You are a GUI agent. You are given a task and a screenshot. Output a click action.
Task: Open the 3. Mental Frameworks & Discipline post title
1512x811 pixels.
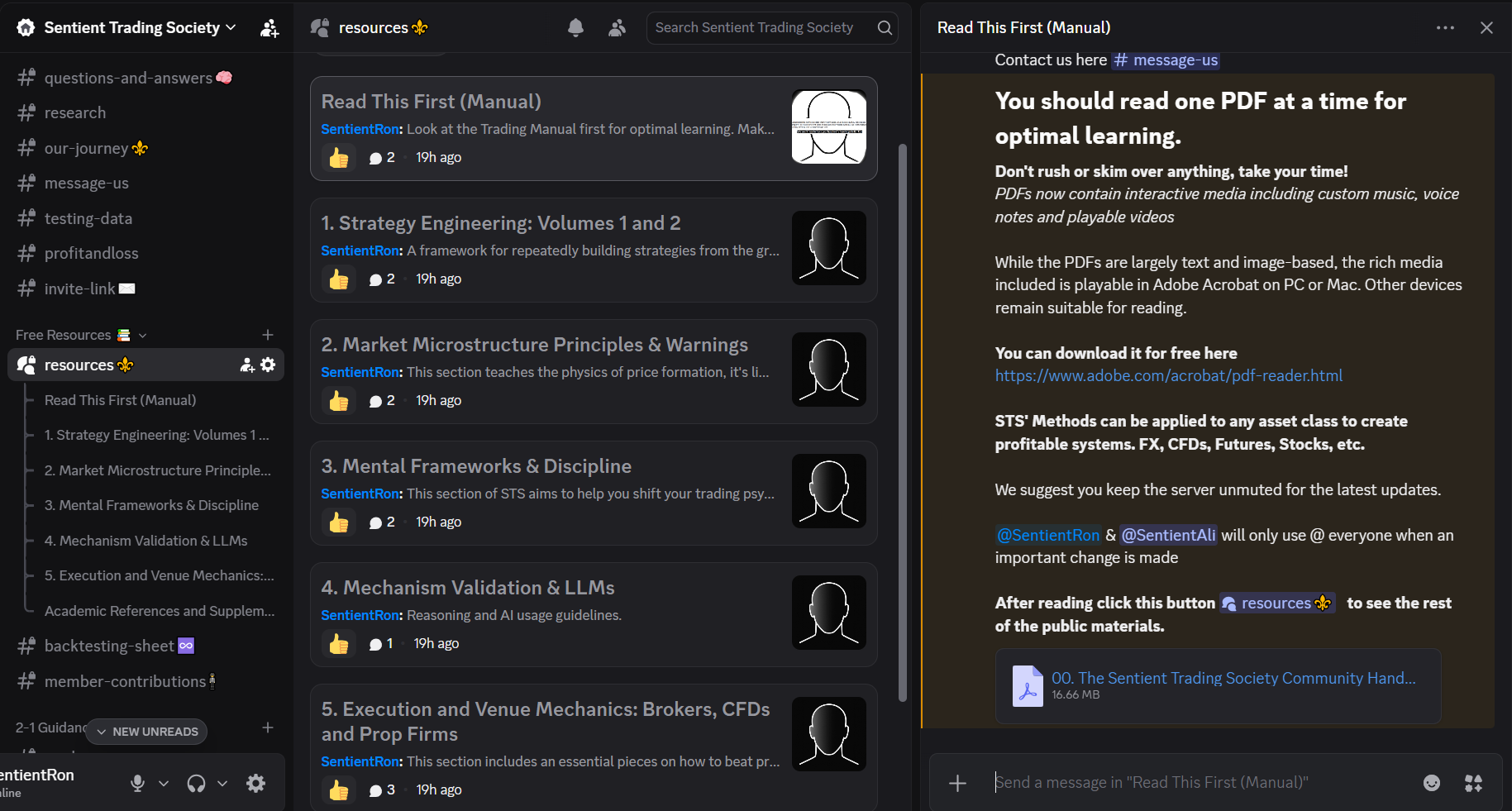pos(476,466)
